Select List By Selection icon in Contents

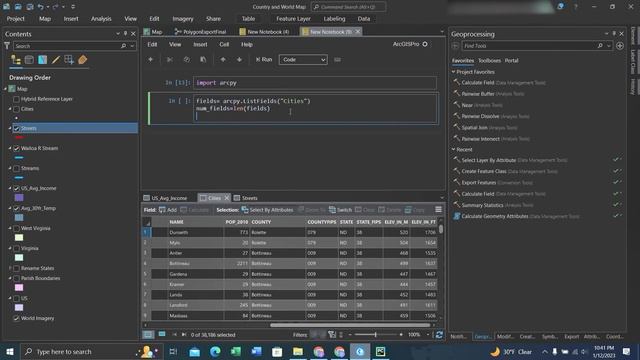(42, 60)
